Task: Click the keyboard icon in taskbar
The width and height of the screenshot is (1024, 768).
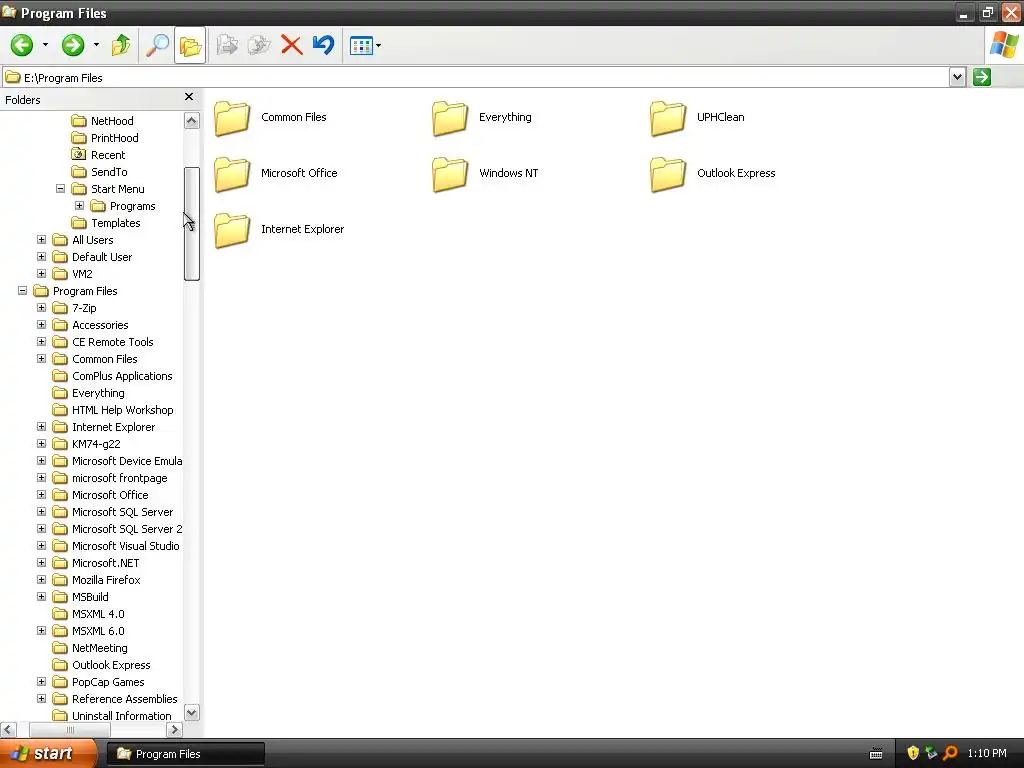Action: point(876,754)
